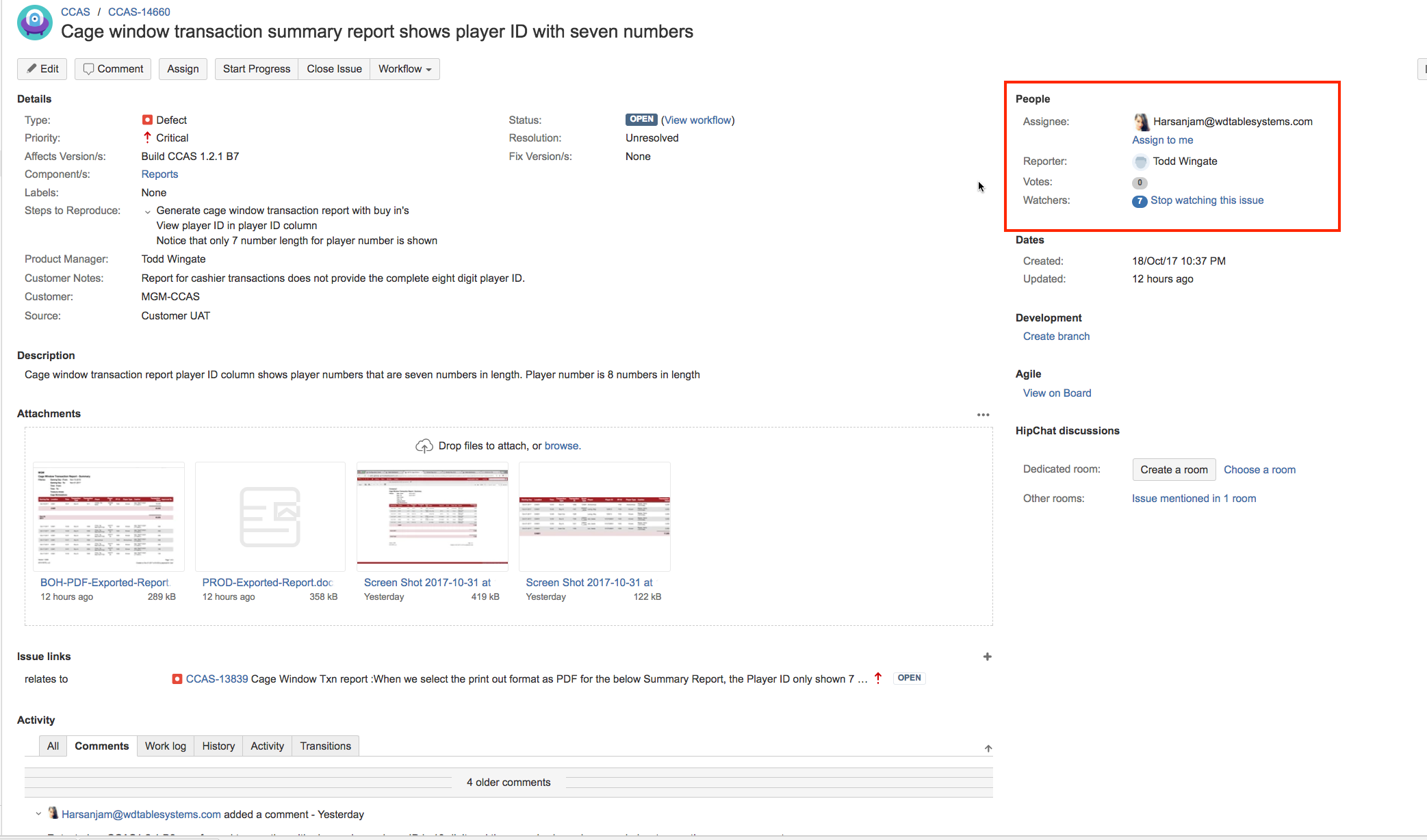The image size is (1427, 840).
Task: Open 419 kB Screen Shot thumbnail
Action: pos(433,516)
